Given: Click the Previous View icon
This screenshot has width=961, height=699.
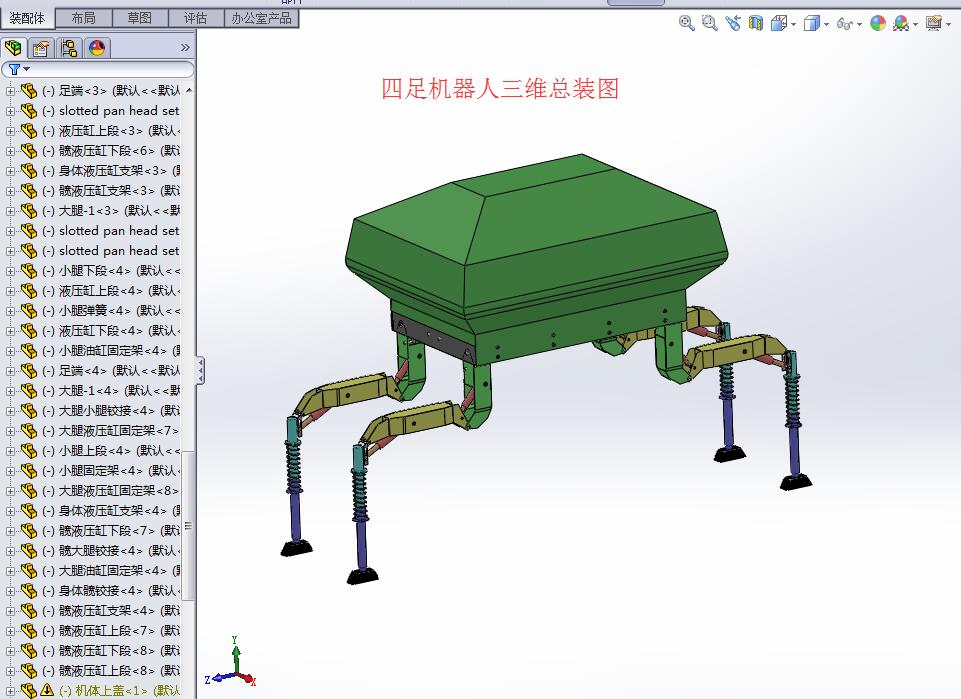Looking at the screenshot, I should click(733, 23).
